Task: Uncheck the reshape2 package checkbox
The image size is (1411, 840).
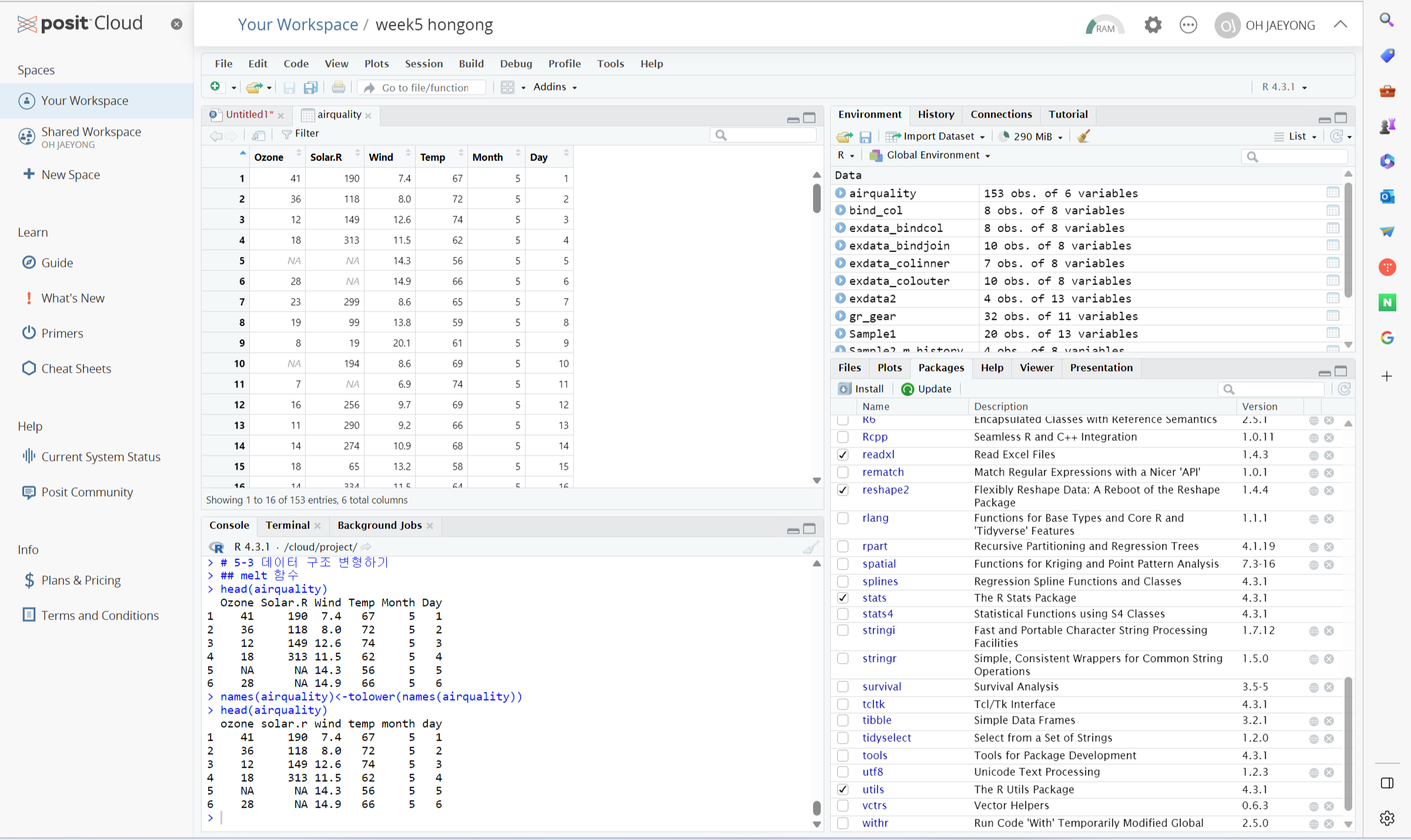Action: click(842, 490)
